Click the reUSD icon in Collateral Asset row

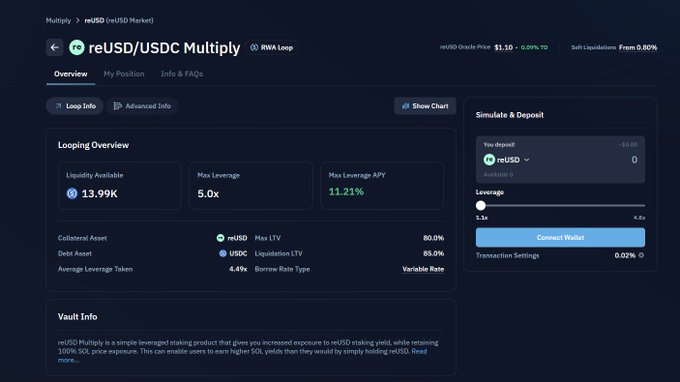(x=220, y=238)
